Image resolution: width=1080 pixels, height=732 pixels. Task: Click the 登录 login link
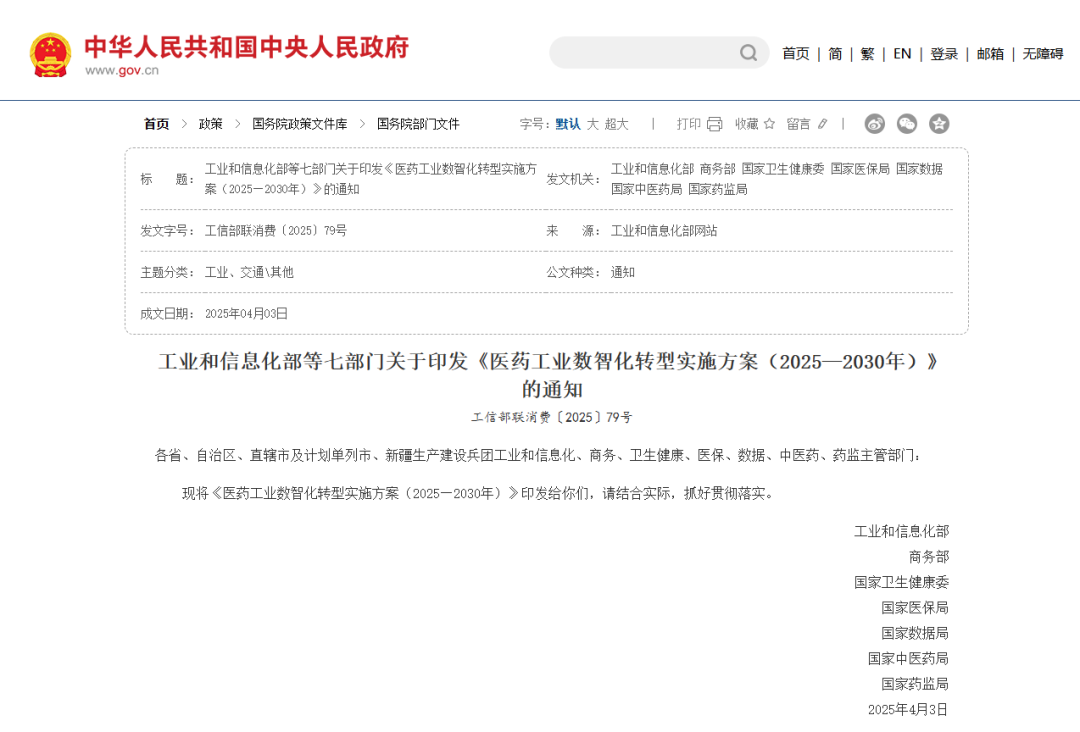(x=944, y=54)
